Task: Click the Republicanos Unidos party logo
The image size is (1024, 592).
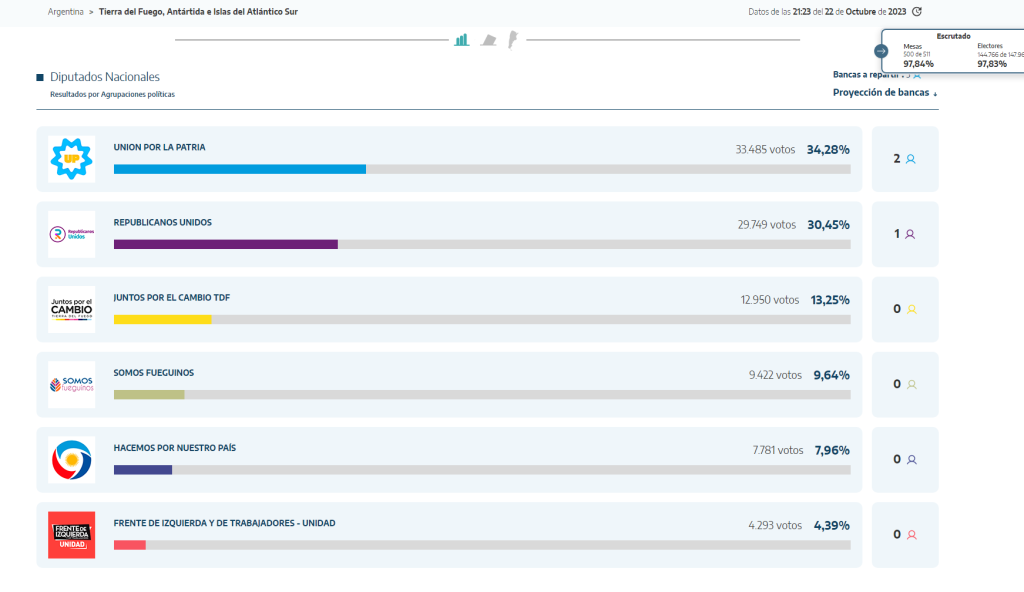Action: (72, 234)
